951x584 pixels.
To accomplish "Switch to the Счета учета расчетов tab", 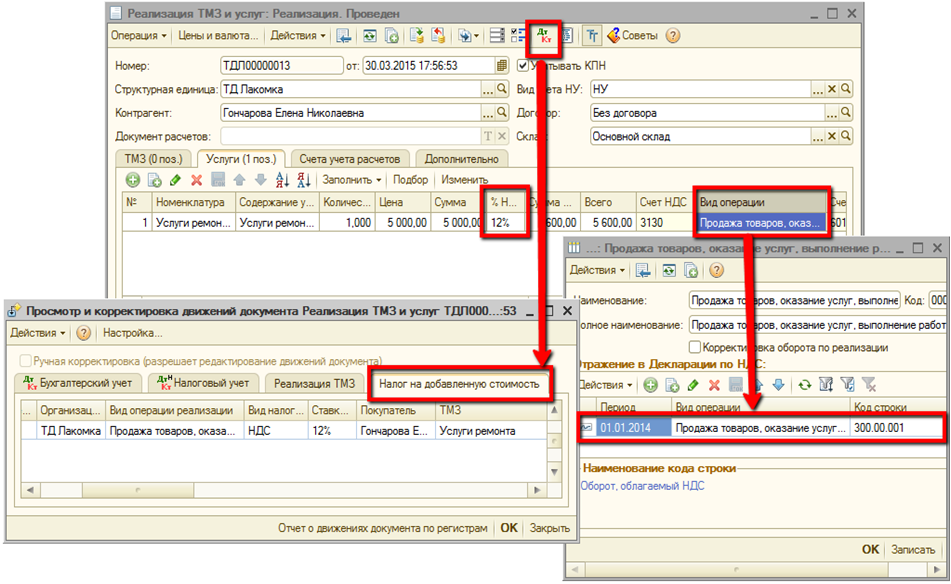I will [350, 159].
